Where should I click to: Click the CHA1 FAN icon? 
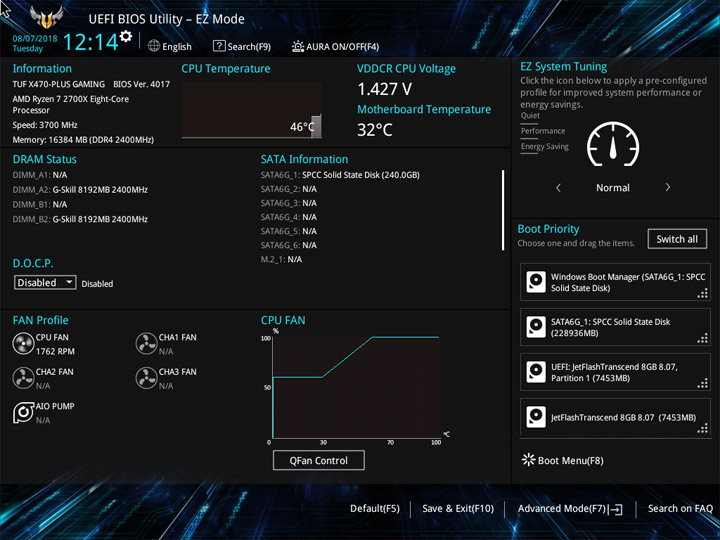146,344
